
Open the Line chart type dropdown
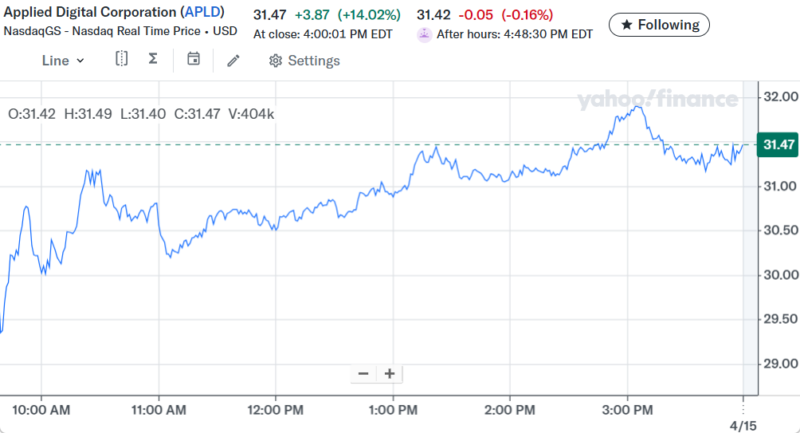(x=63, y=60)
